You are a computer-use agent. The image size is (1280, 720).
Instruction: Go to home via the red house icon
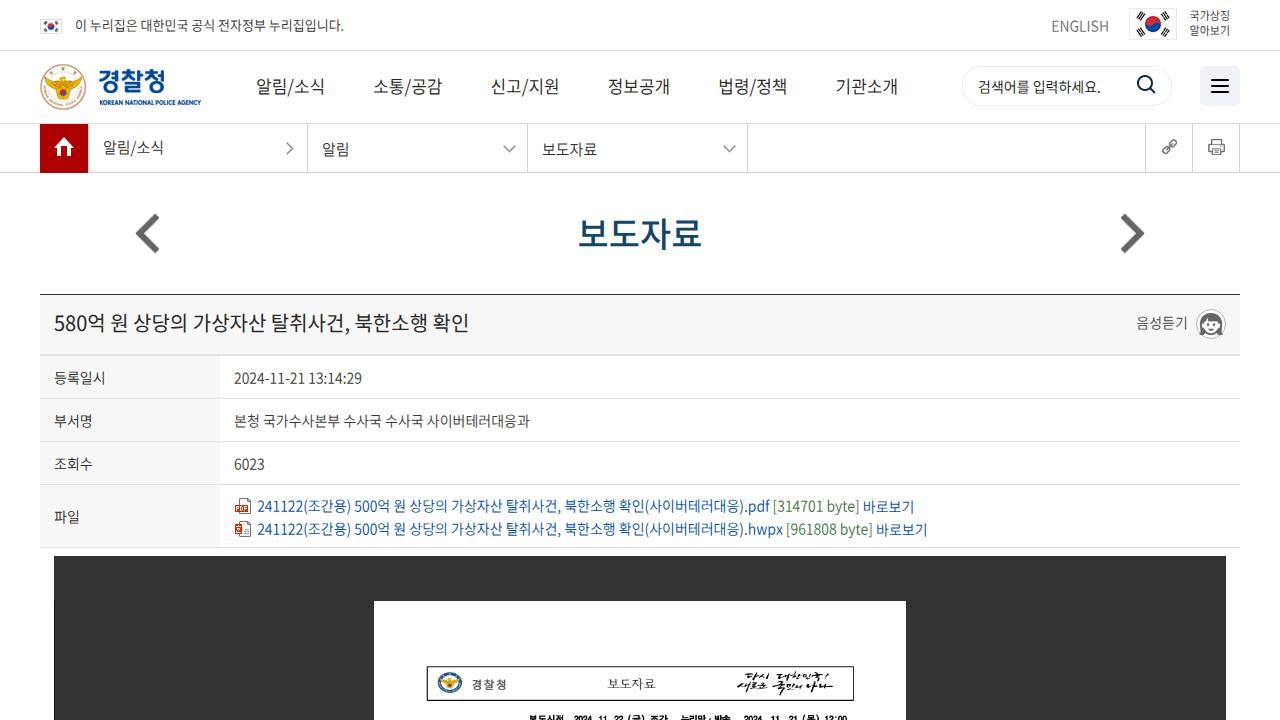[x=64, y=148]
